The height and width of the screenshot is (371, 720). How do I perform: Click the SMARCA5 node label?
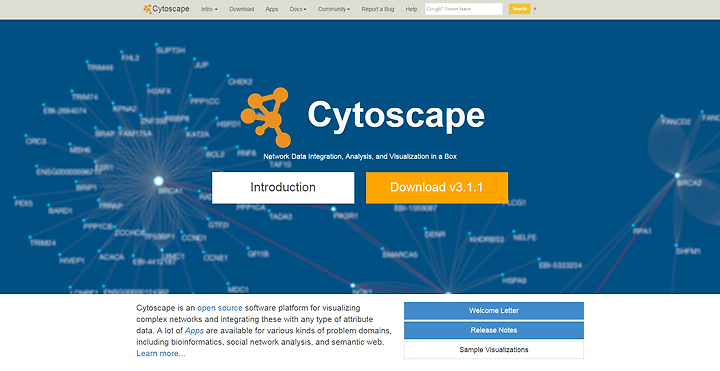[399, 254]
